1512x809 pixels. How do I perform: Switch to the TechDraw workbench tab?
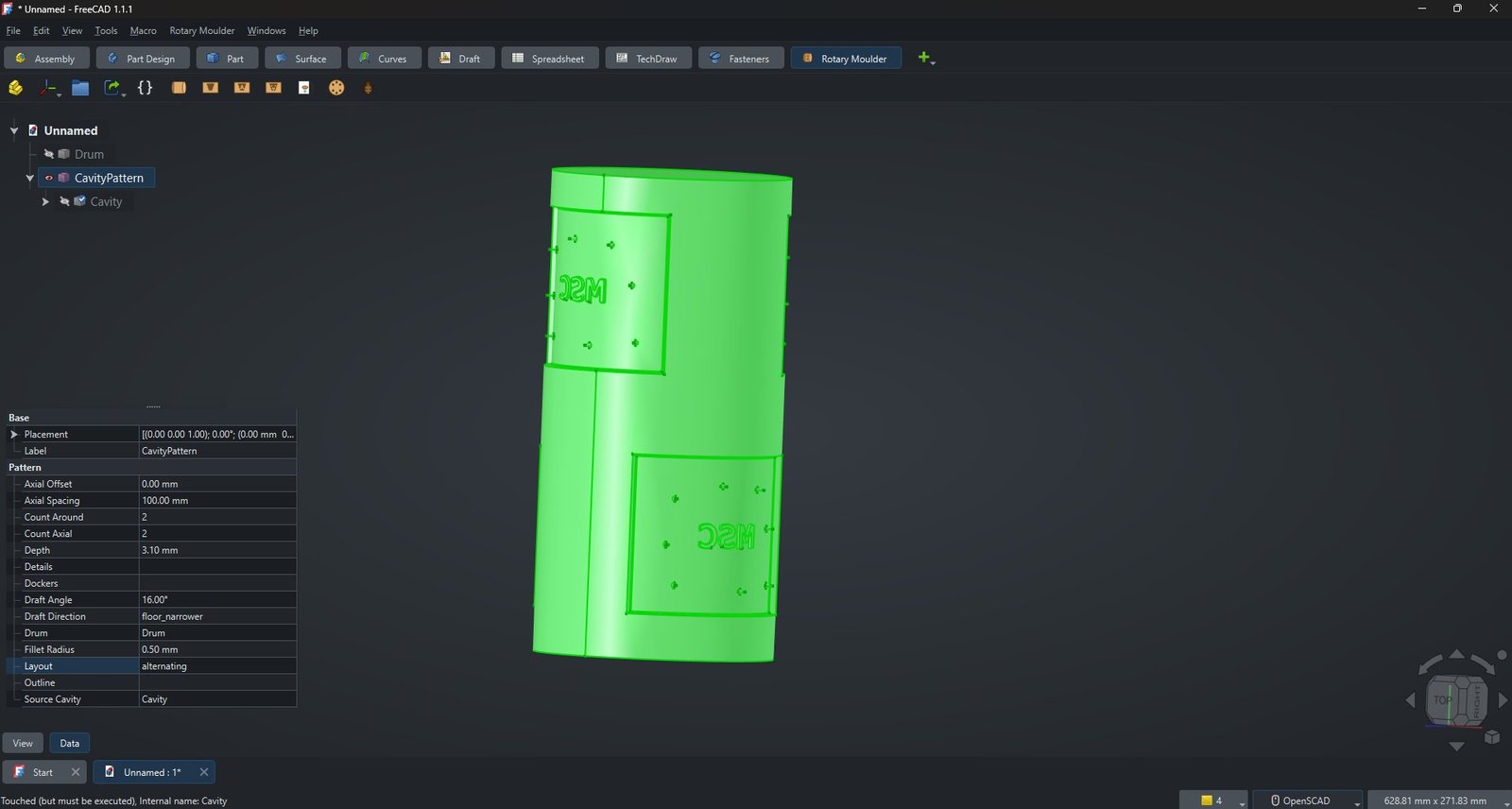point(648,59)
